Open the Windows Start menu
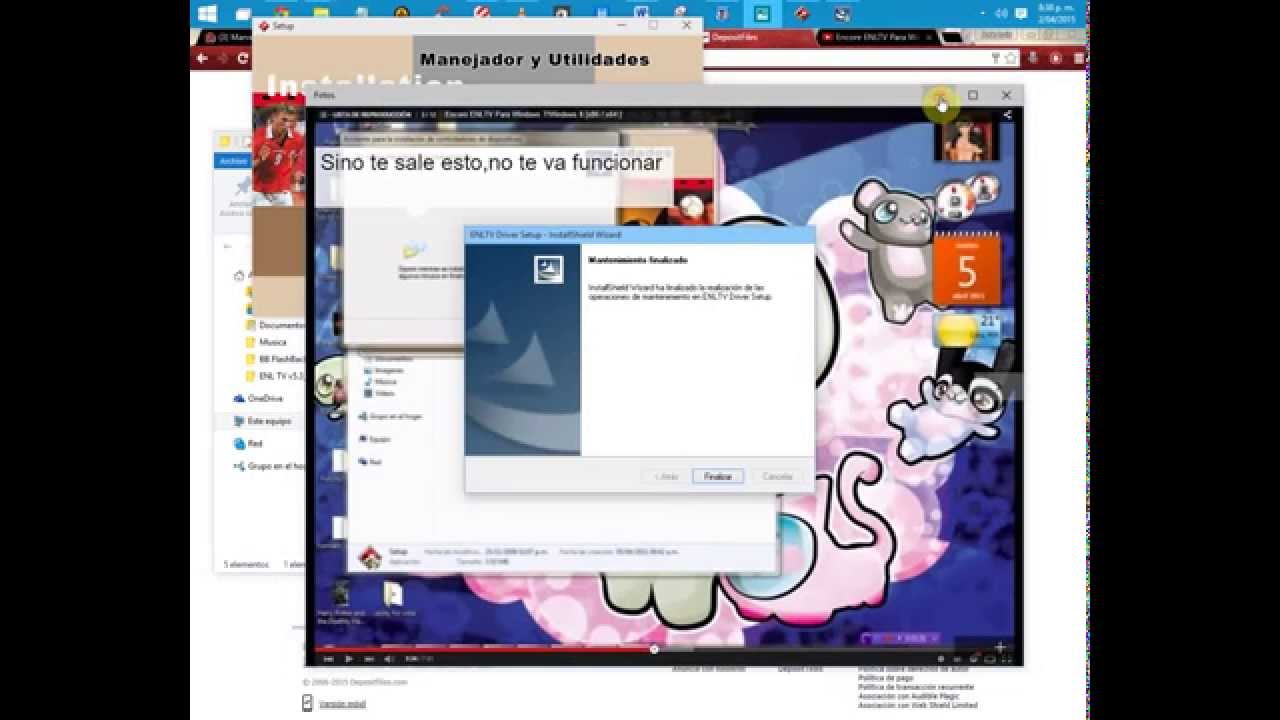The width and height of the screenshot is (1280, 720). pos(207,14)
